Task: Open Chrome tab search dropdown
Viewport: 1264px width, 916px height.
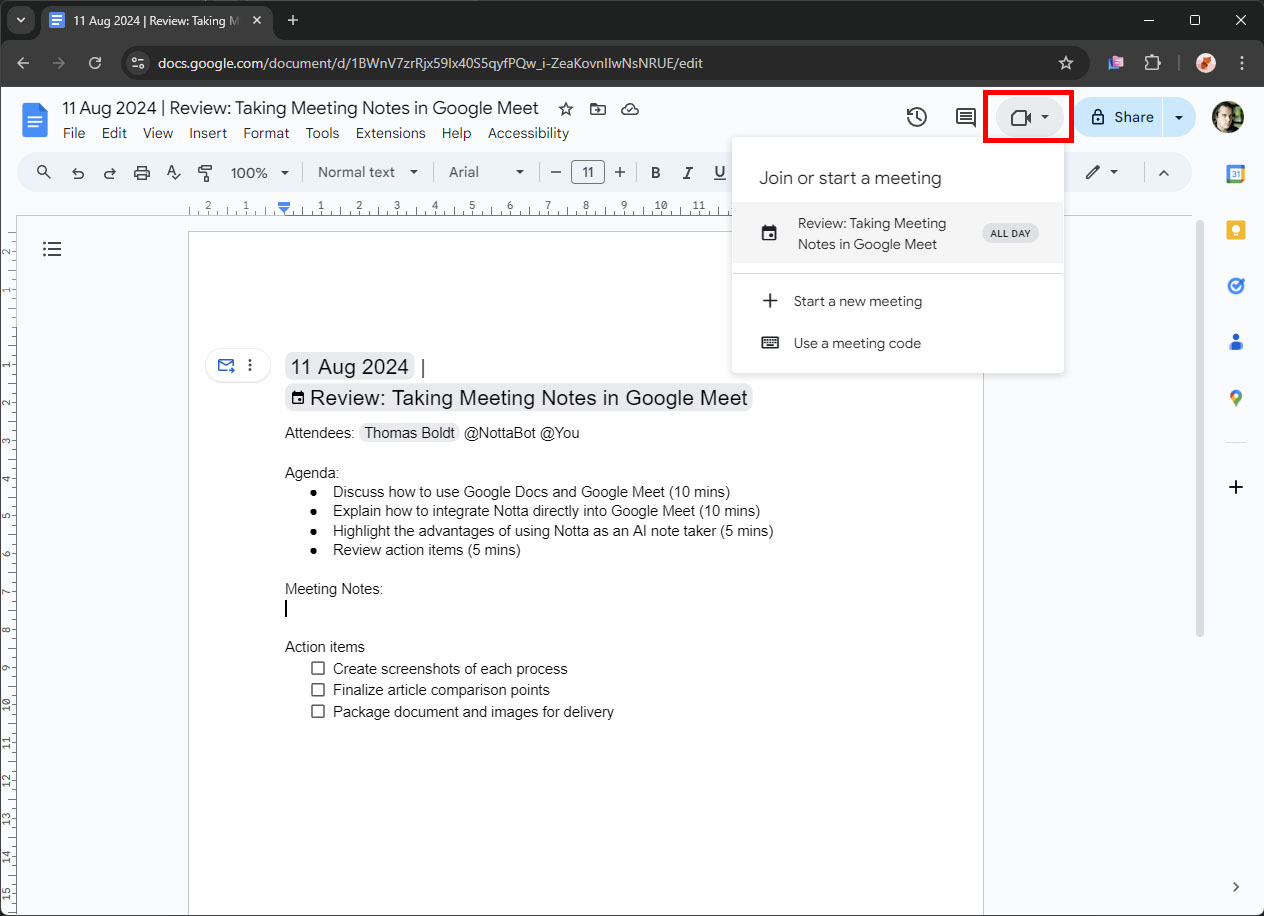Action: [x=20, y=20]
